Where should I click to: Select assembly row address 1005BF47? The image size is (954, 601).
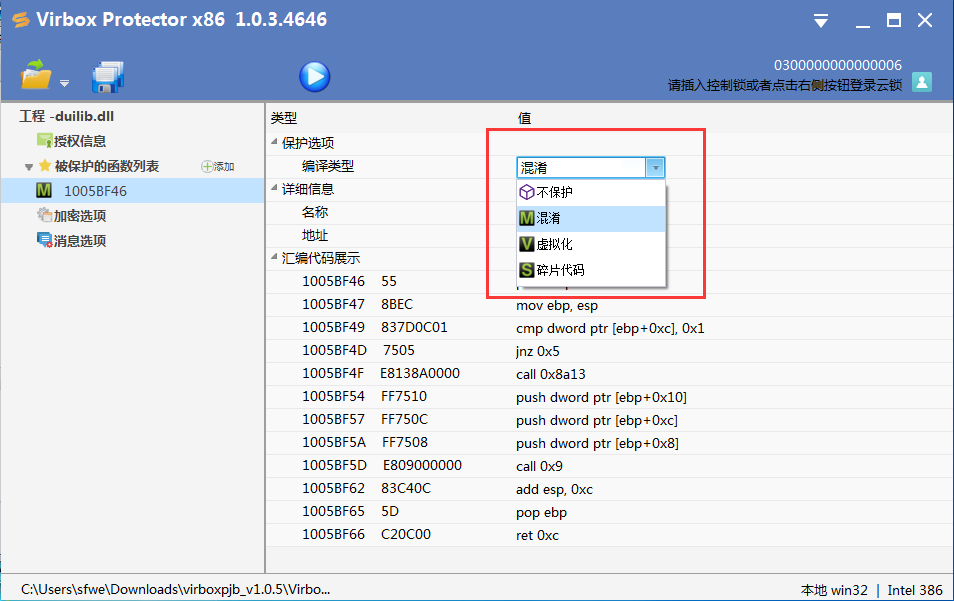click(333, 304)
